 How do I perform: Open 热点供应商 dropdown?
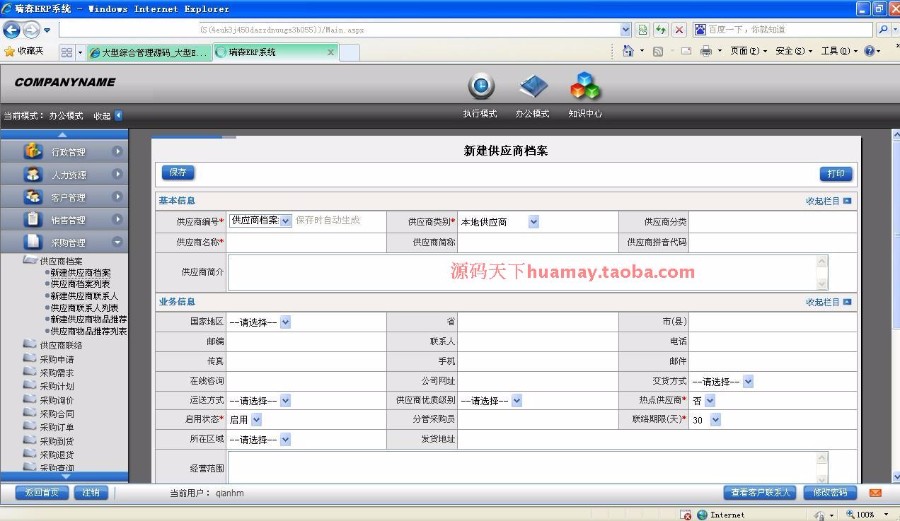(710, 401)
